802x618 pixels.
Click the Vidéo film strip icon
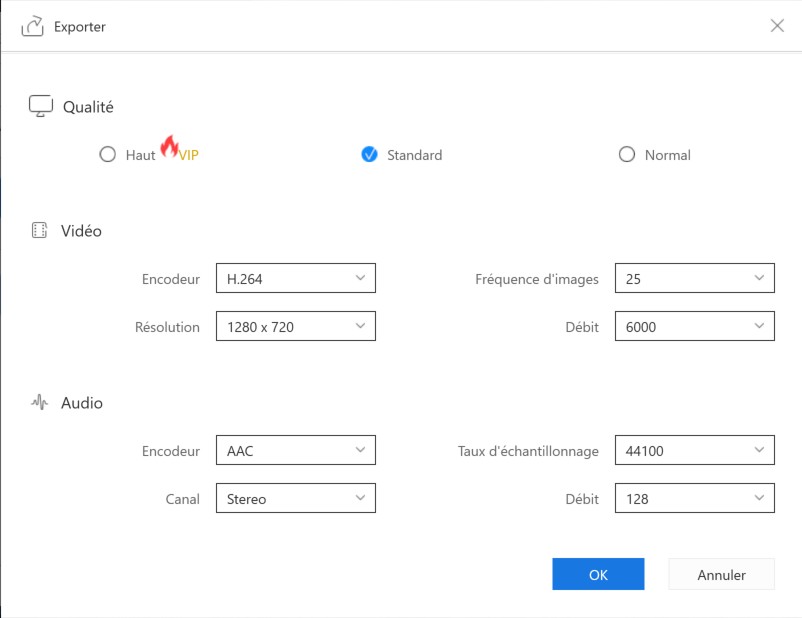(x=40, y=231)
